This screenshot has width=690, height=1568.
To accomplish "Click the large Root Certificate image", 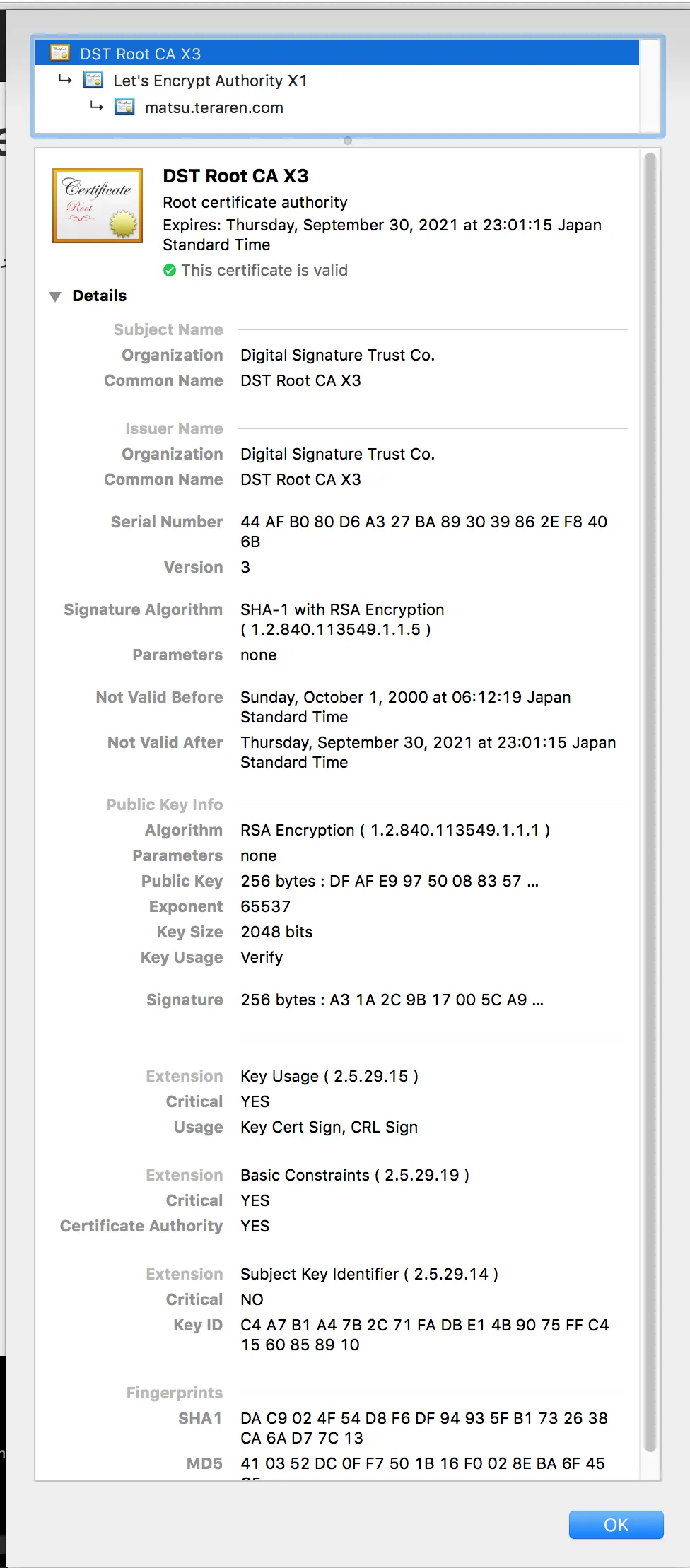I will (98, 206).
